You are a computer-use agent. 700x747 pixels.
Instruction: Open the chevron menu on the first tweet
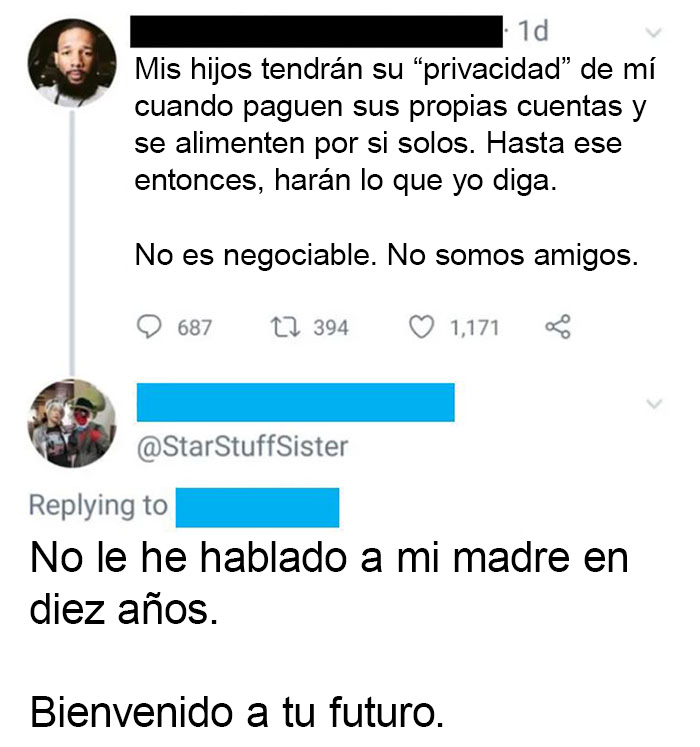(655, 32)
